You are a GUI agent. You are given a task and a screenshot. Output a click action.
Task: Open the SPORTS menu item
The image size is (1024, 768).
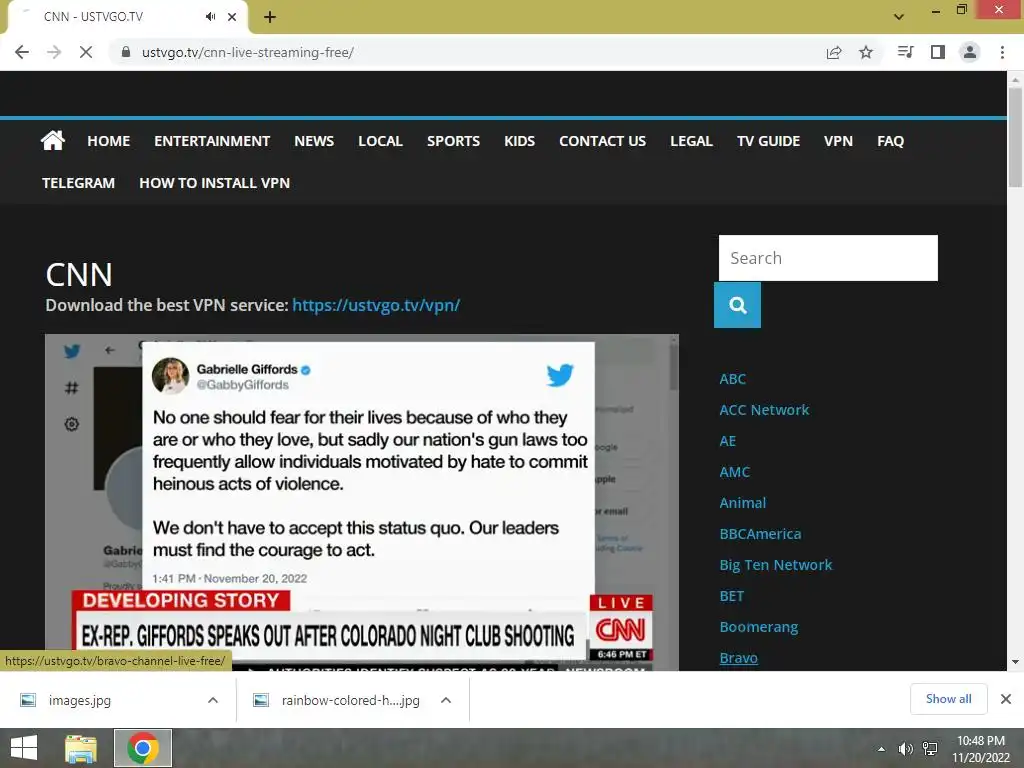pyautogui.click(x=453, y=141)
